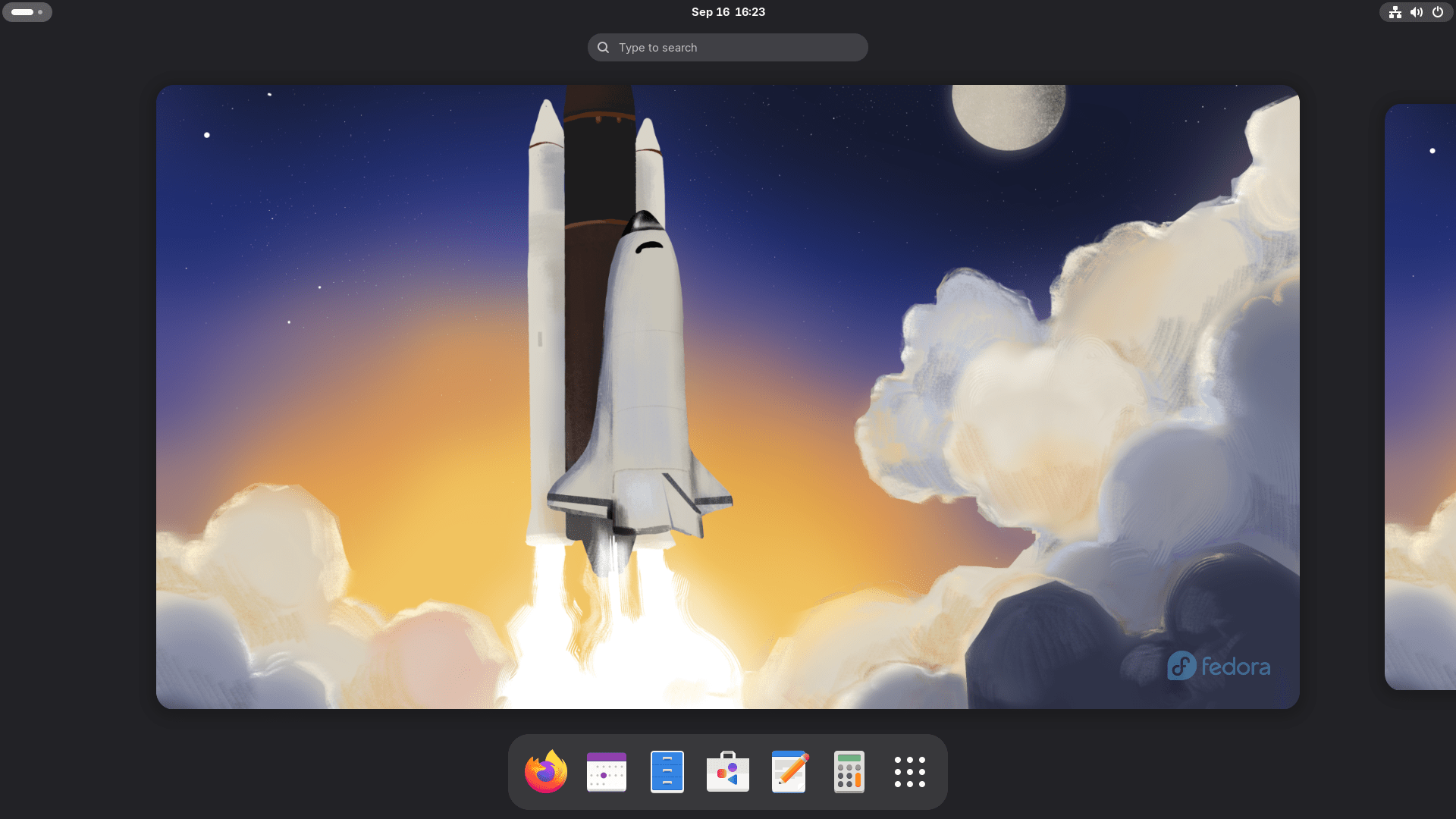The image size is (1456, 819).
Task: Click the date and time in top bar
Action: (x=727, y=11)
